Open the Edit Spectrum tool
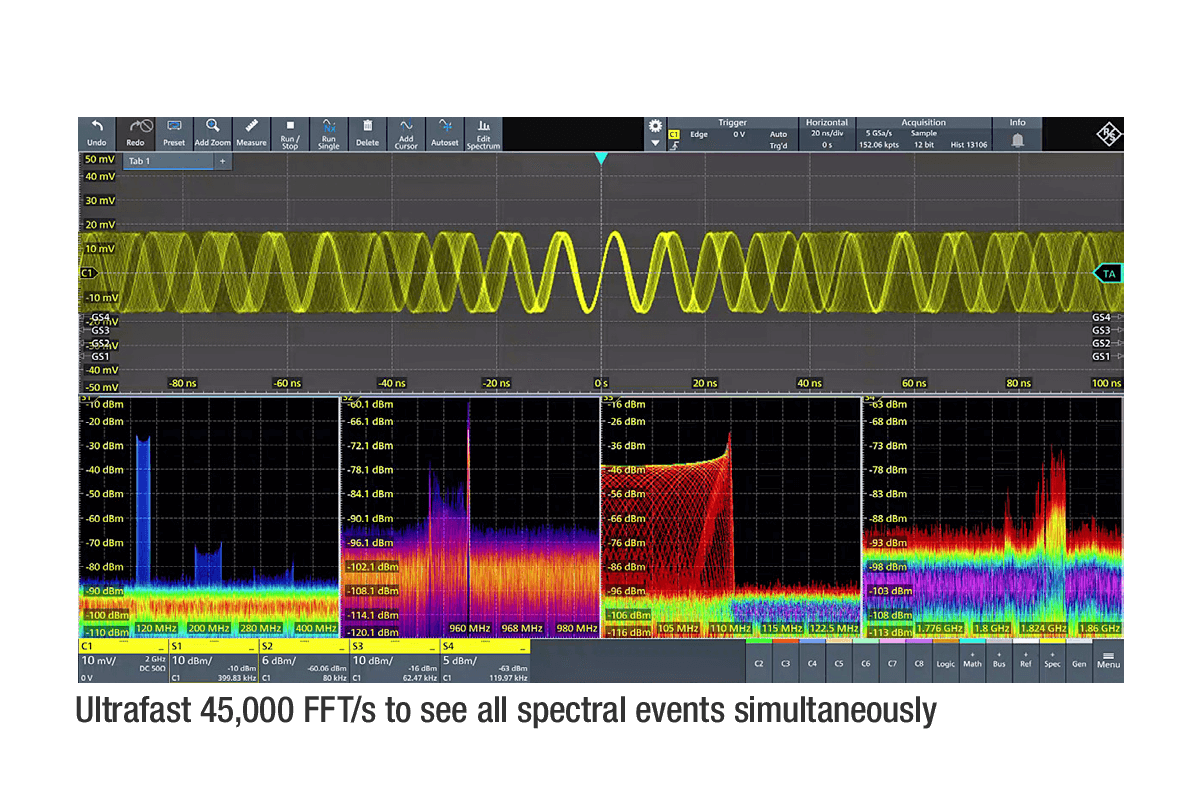This screenshot has width=1200, height=800. pyautogui.click(x=483, y=134)
